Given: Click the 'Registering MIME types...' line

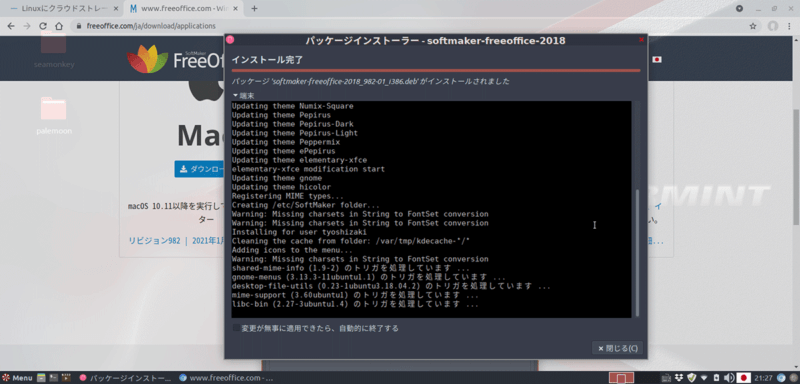Looking at the screenshot, I should (x=287, y=196).
